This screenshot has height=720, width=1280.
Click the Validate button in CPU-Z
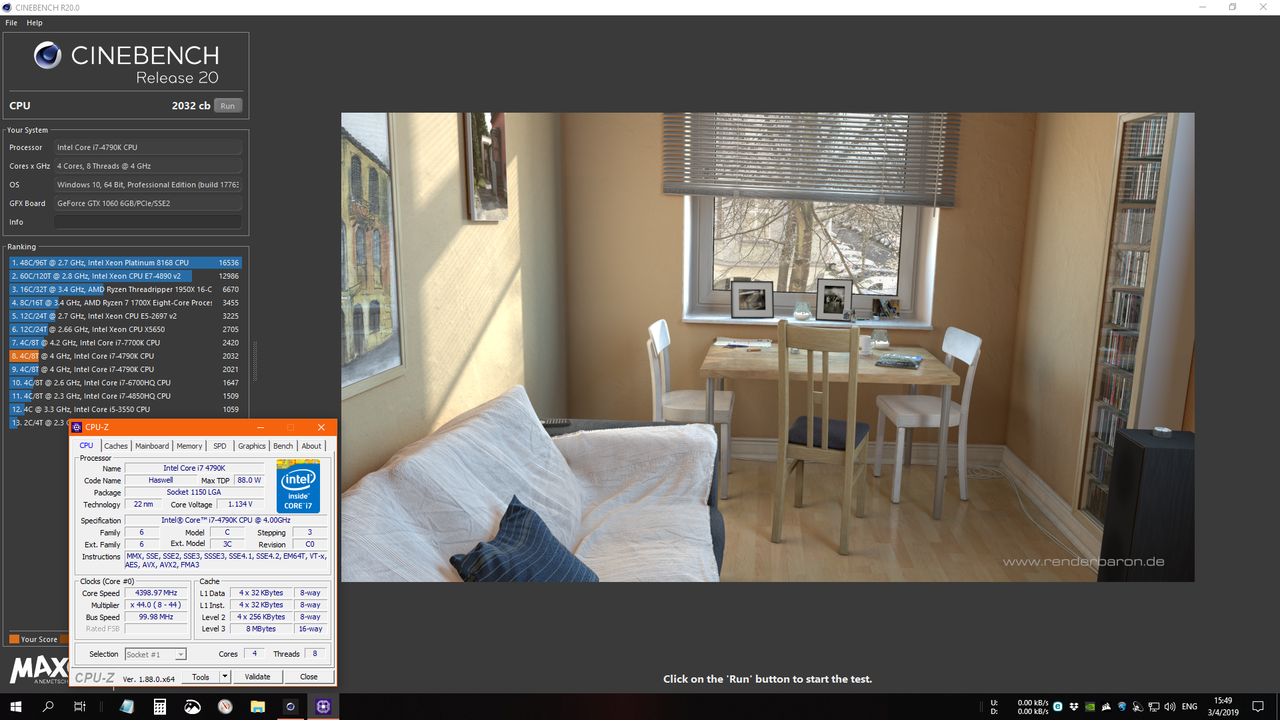coord(258,677)
